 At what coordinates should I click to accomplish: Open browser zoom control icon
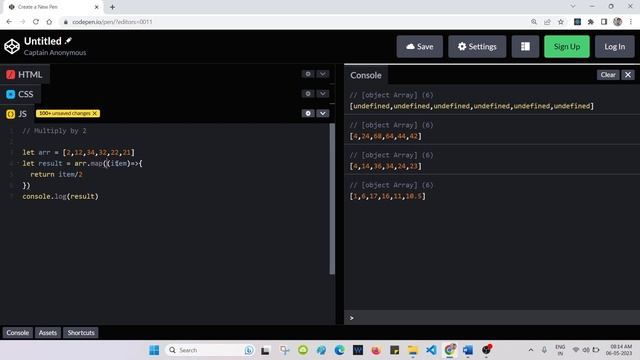tap(534, 22)
